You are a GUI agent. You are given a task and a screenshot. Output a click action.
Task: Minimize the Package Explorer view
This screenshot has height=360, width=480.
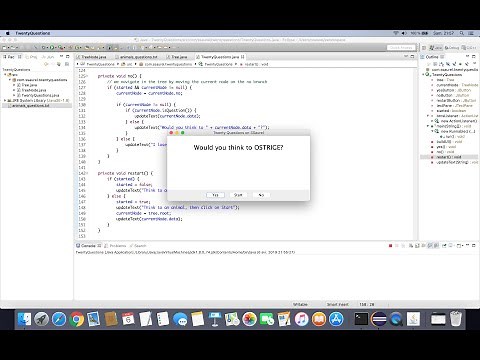point(61,57)
